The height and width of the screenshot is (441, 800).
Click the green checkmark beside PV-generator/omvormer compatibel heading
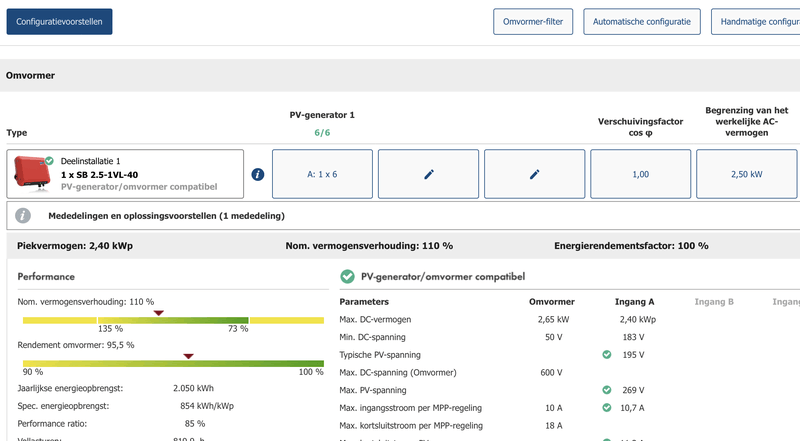coord(347,276)
